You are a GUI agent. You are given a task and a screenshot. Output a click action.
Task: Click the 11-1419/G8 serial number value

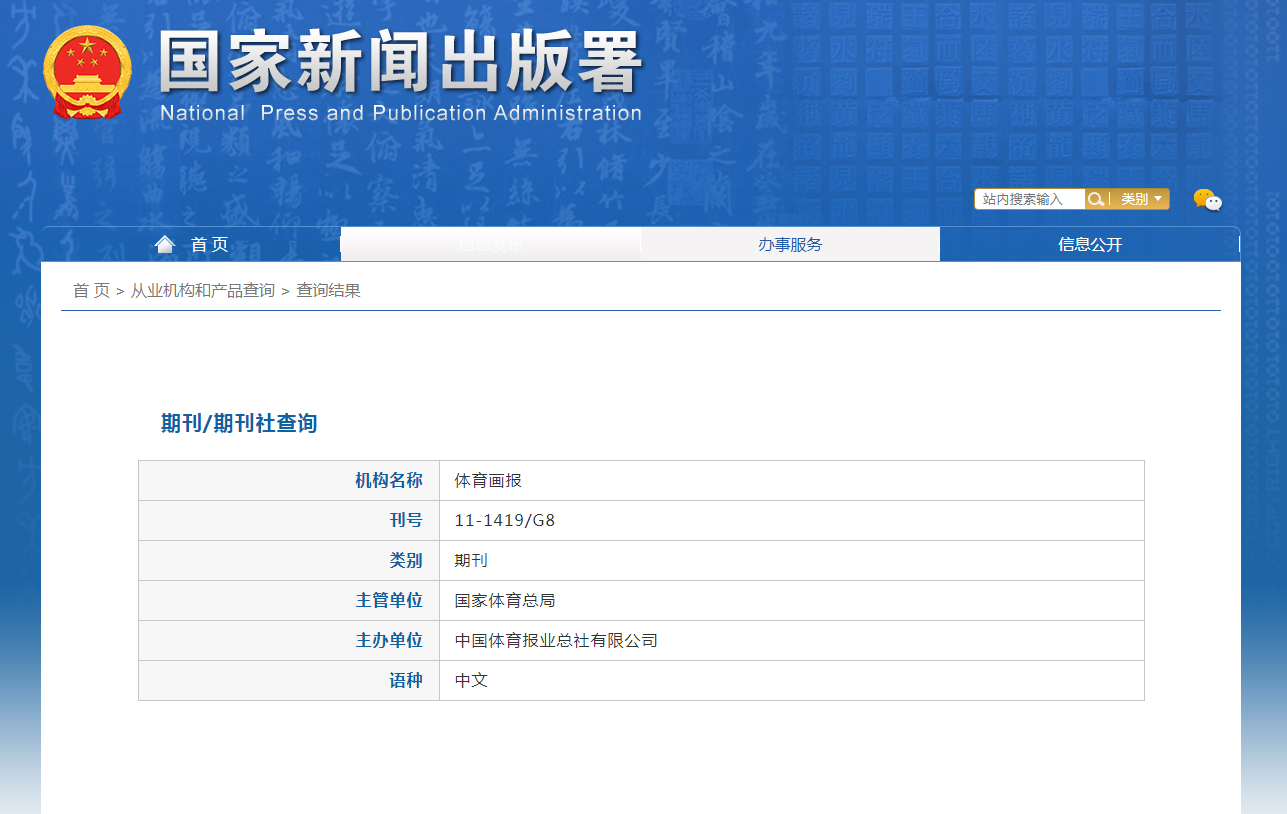point(504,521)
